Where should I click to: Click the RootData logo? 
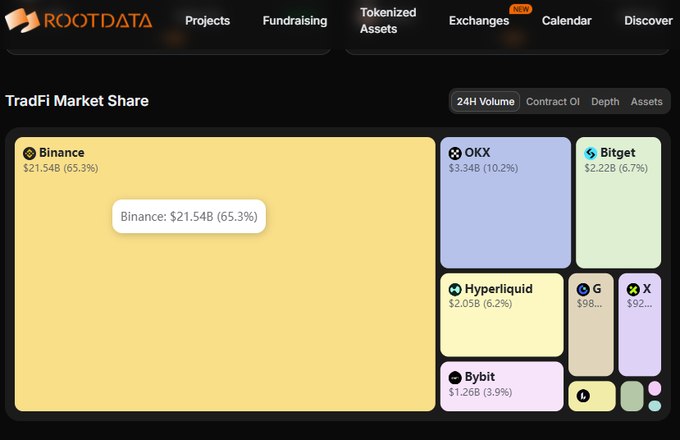[x=78, y=20]
